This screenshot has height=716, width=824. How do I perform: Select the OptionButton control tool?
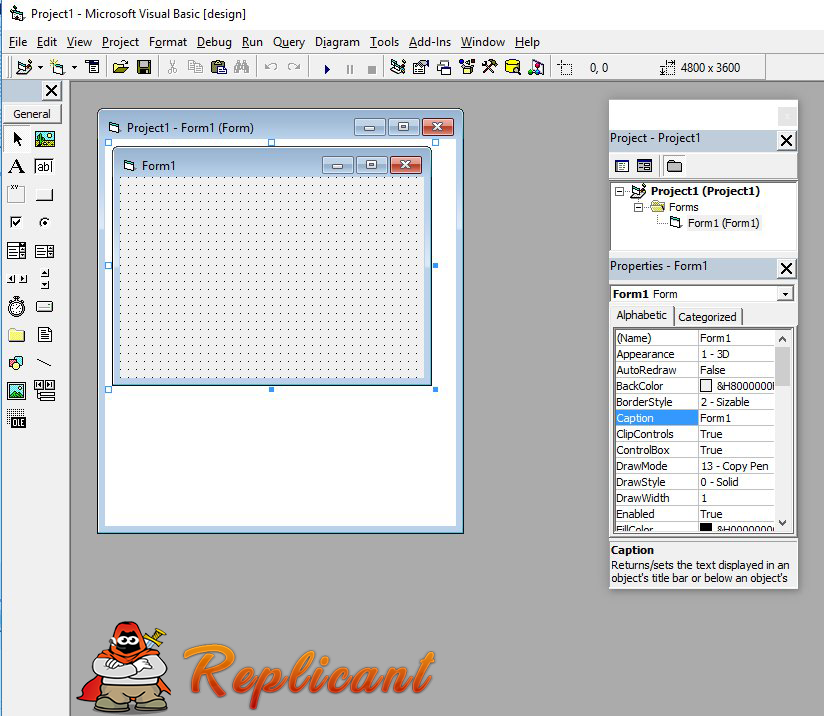tap(44, 222)
